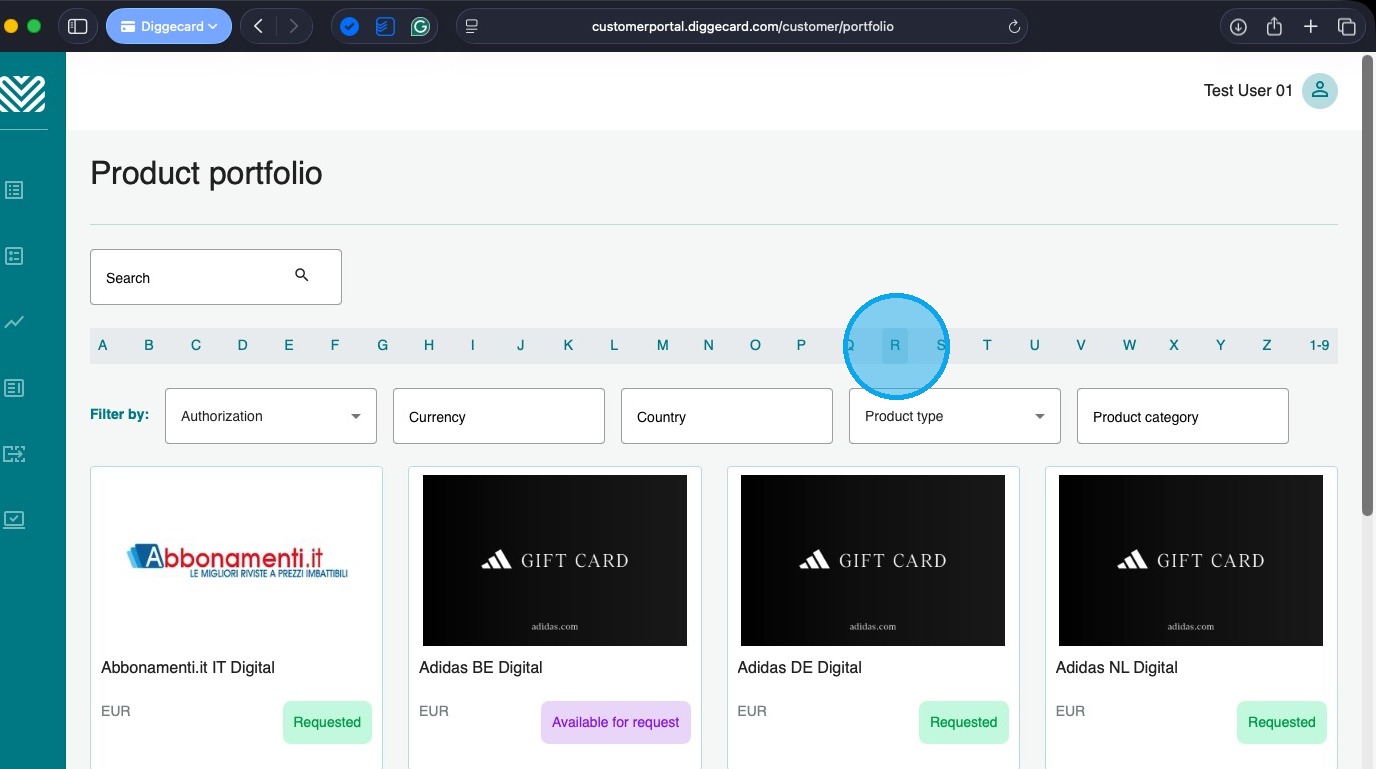Click Requested badge on Adidas DE card
This screenshot has height=769, width=1376.
click(x=964, y=722)
